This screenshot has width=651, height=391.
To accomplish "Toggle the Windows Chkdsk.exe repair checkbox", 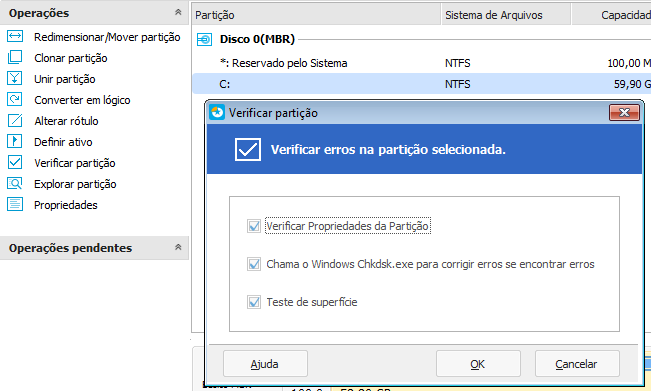I will 254,264.
